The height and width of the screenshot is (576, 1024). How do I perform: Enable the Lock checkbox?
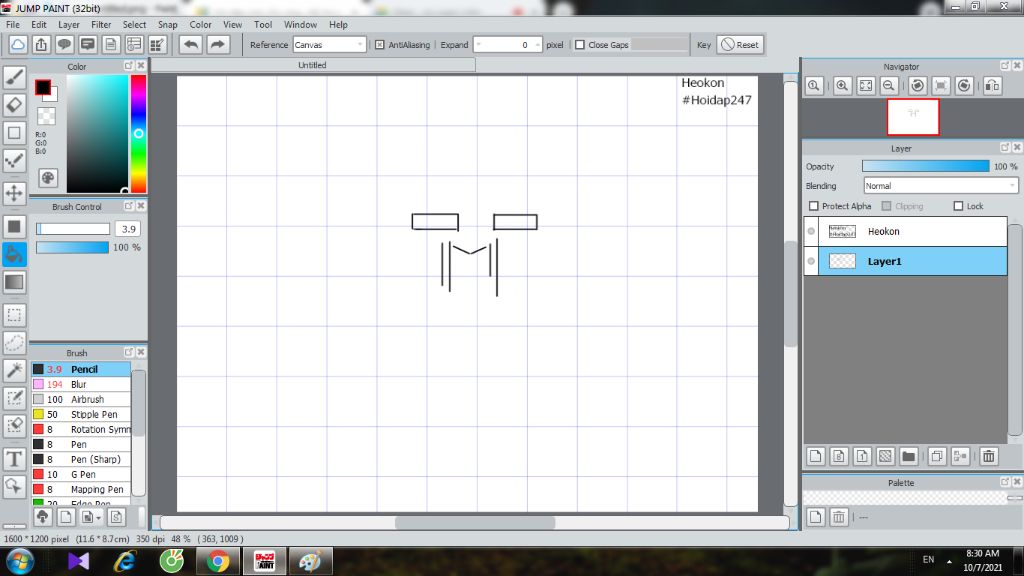click(959, 206)
